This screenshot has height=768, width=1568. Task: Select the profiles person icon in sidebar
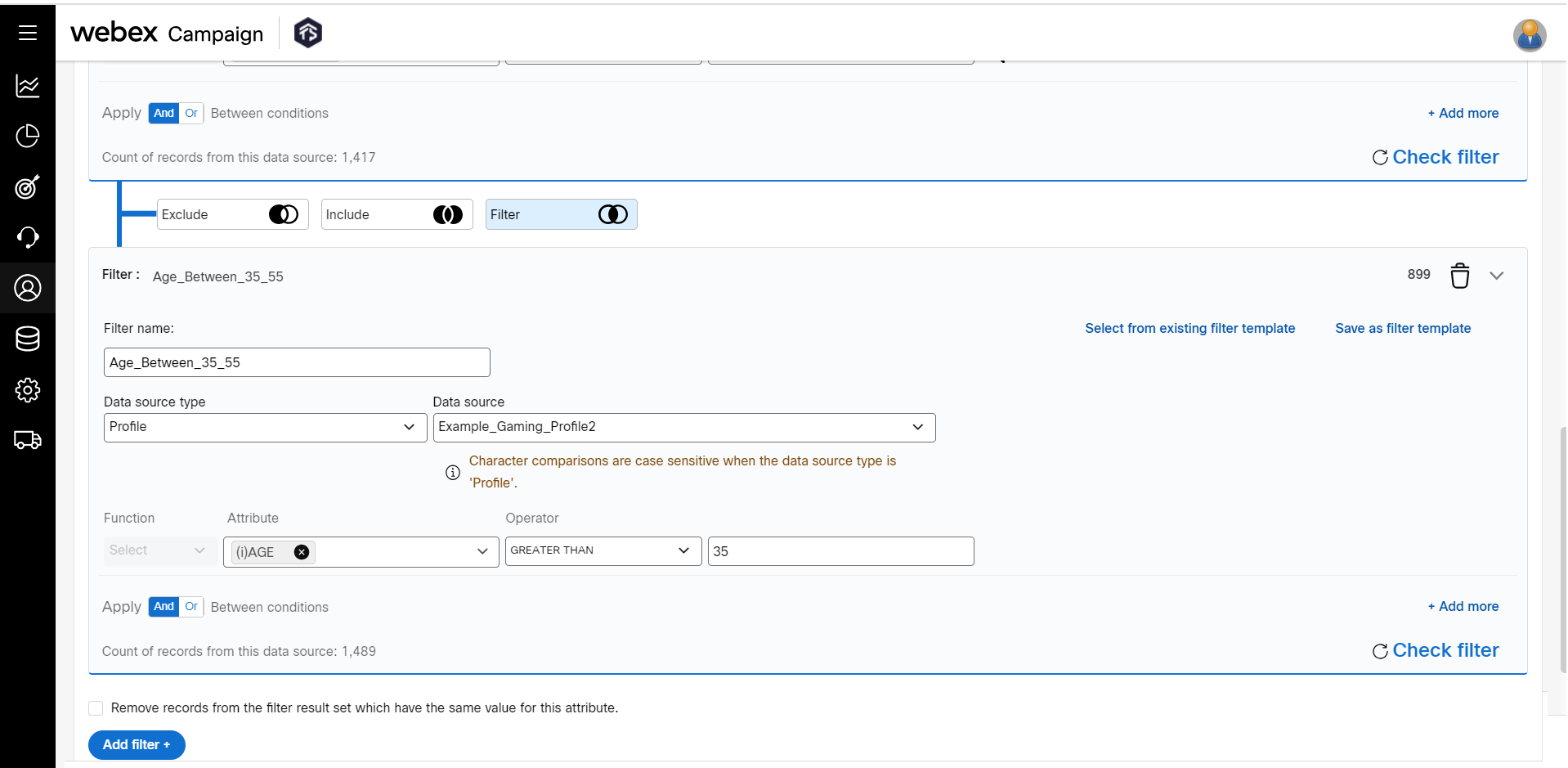tap(28, 288)
